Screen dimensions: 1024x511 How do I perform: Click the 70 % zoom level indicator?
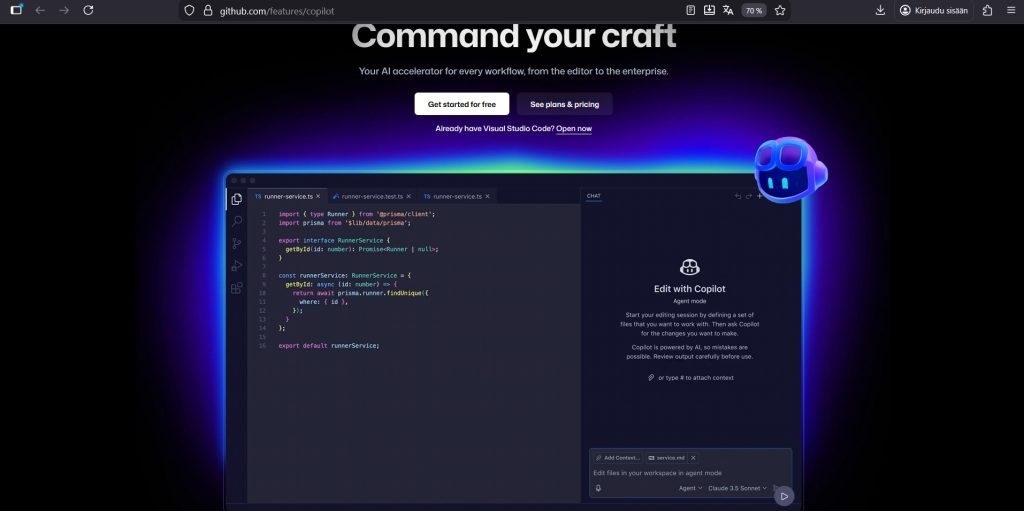[754, 10]
